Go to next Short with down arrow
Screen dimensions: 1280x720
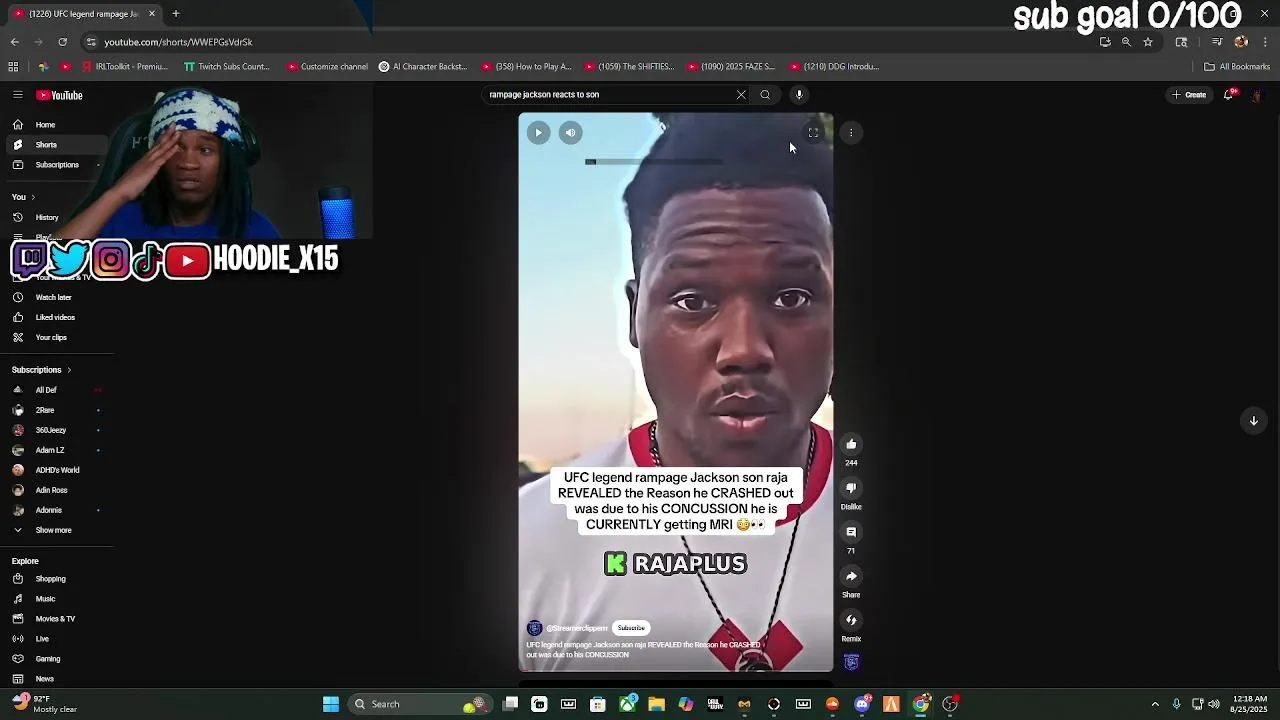(x=1253, y=421)
